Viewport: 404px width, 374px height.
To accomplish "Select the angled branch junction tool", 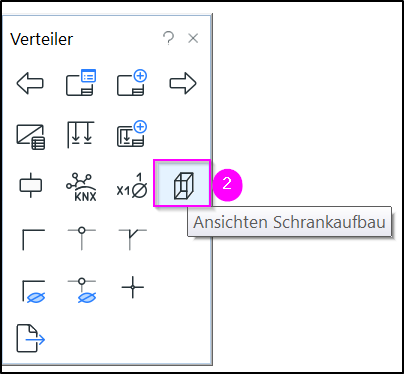I will [132, 239].
